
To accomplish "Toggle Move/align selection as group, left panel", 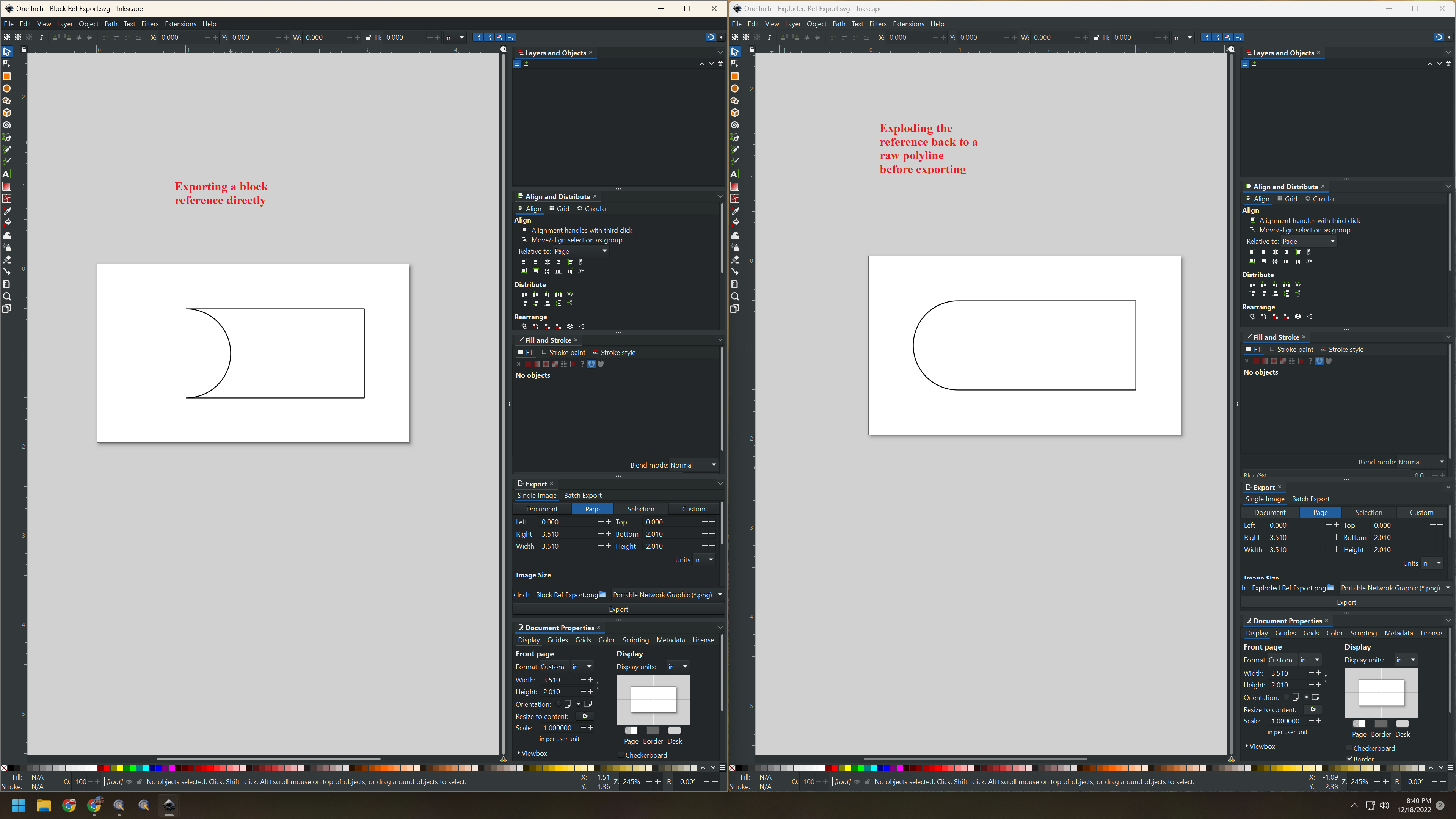I will 524,240.
